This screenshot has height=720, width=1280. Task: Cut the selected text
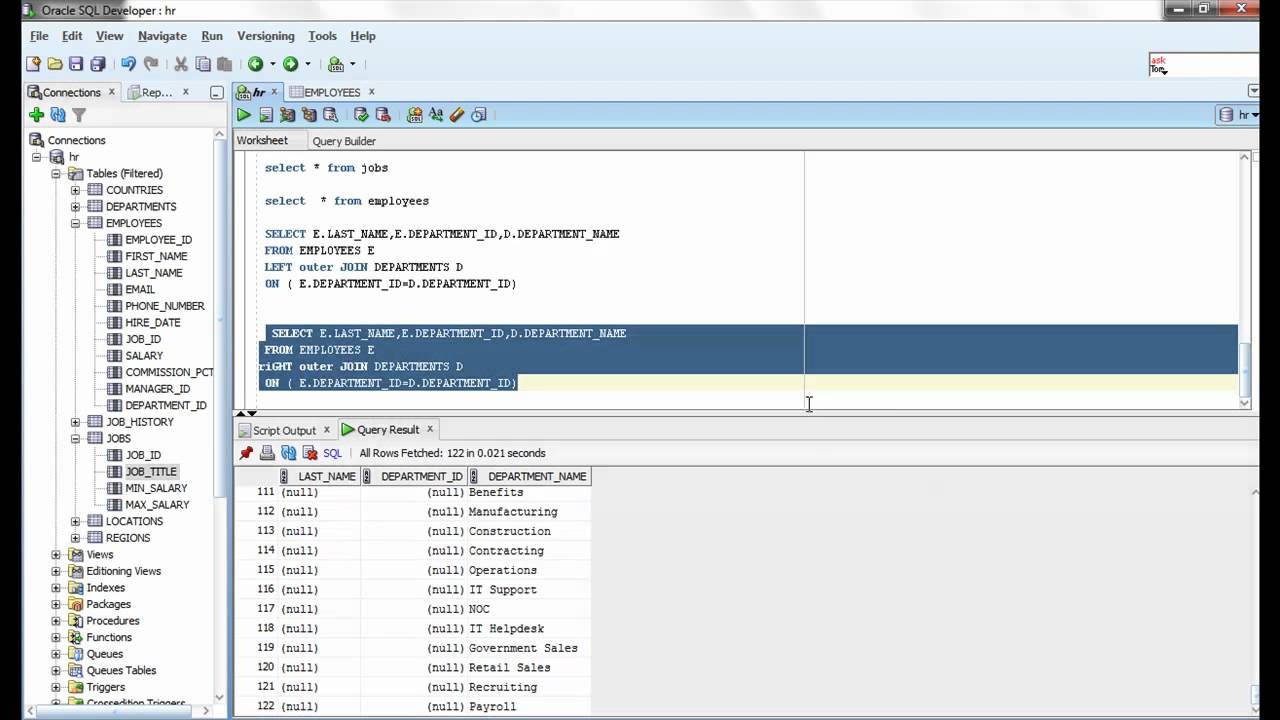[181, 64]
